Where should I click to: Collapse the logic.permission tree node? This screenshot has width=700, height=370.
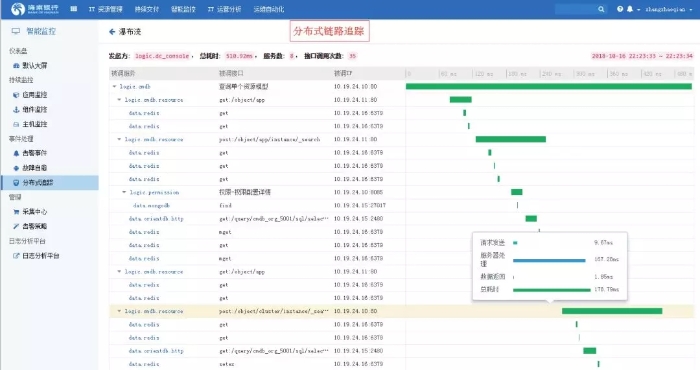[125, 192]
